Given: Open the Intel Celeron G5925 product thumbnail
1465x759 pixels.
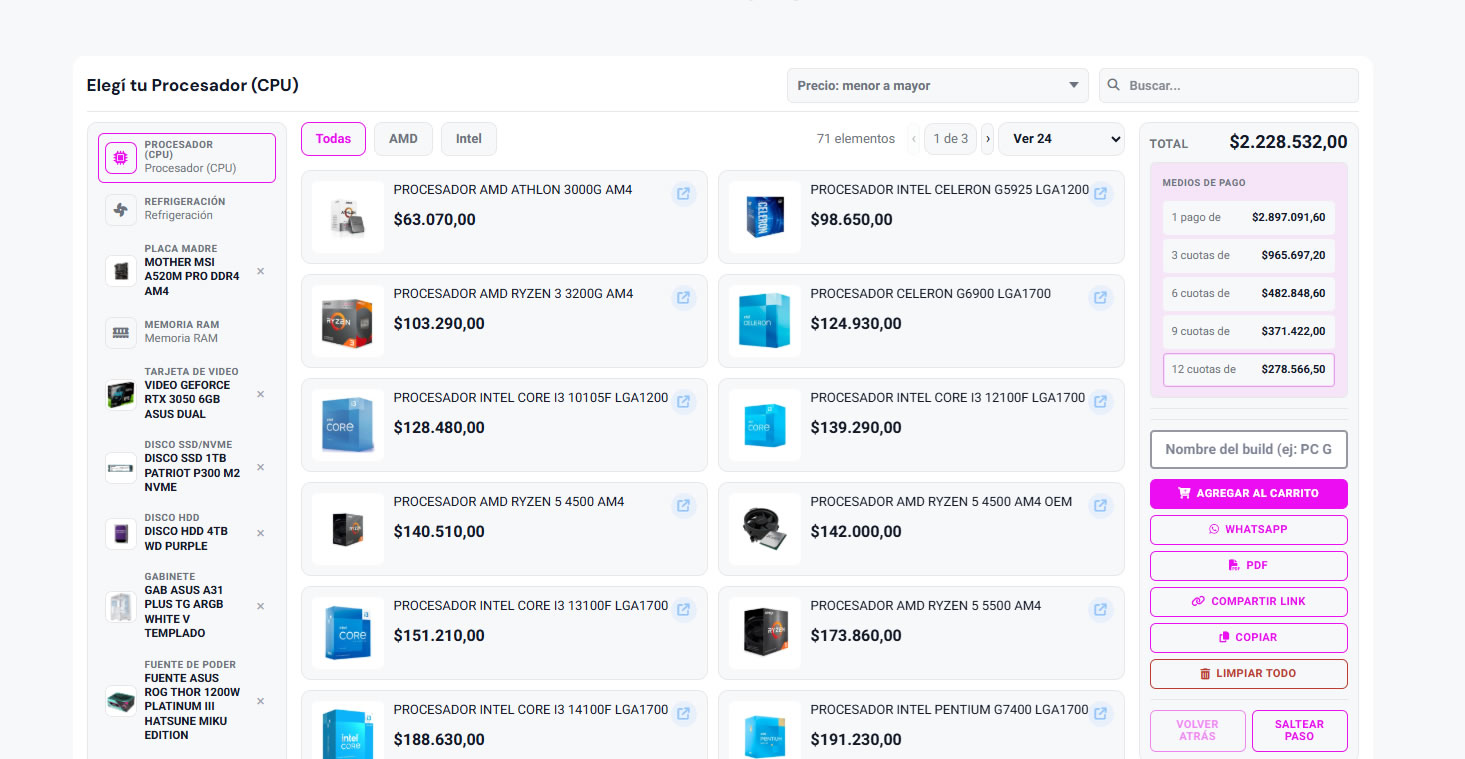Looking at the screenshot, I should tap(764, 217).
